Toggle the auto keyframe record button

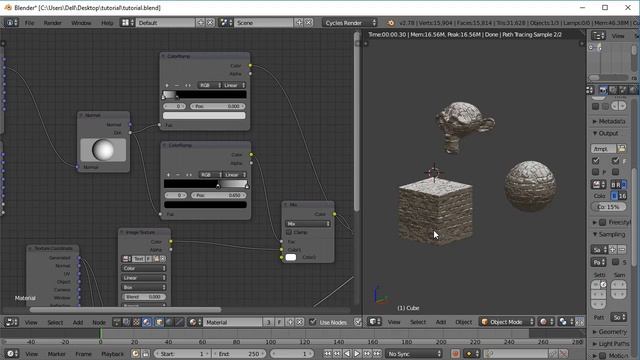[456, 353]
